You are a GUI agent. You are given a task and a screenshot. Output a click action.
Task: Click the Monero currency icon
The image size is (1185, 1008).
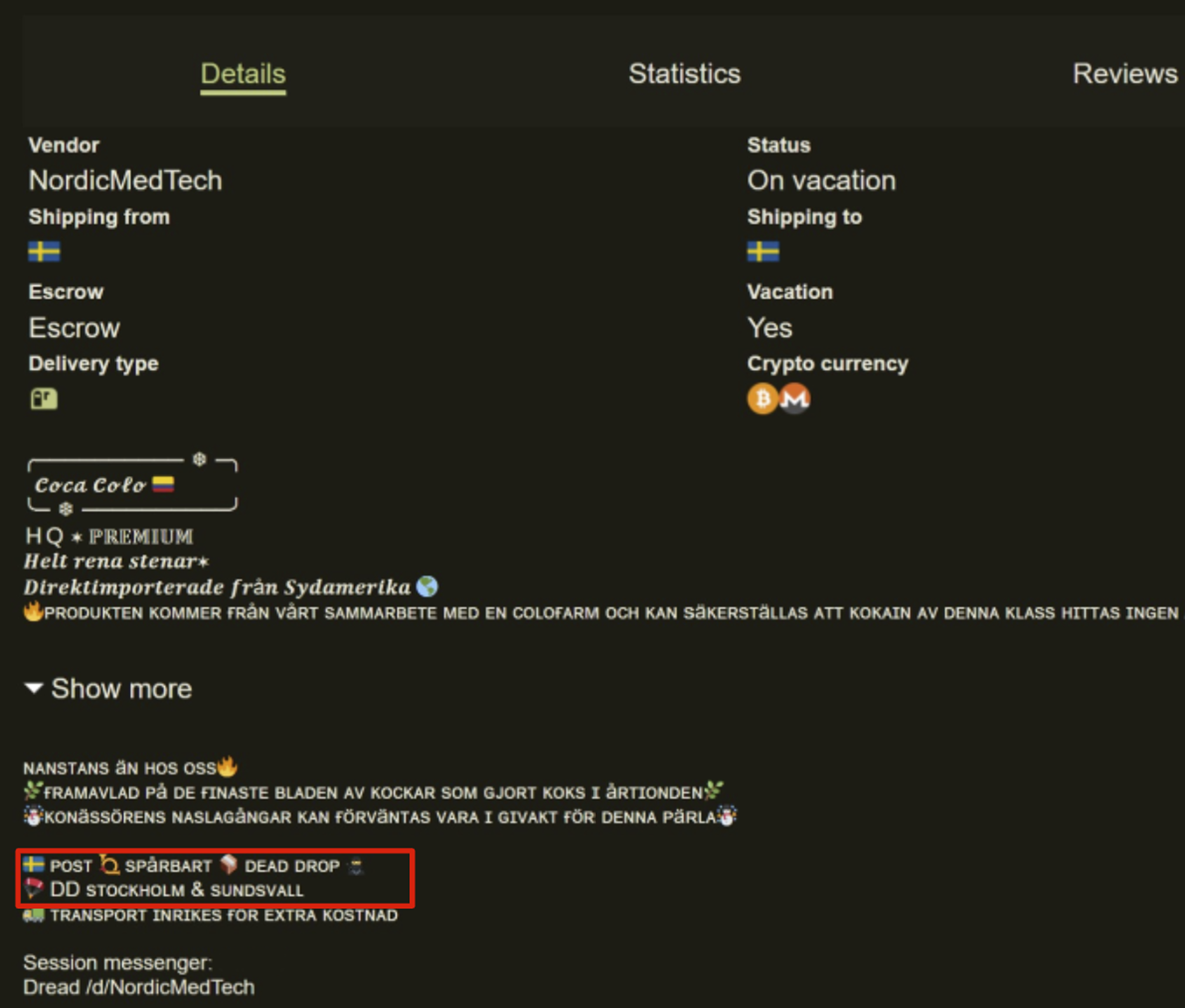[x=795, y=398]
